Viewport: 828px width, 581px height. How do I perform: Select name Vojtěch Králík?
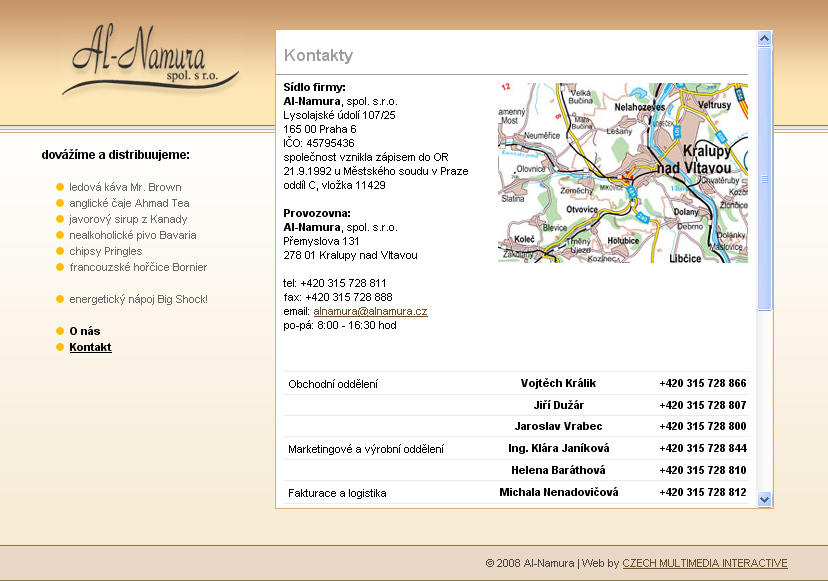click(x=558, y=383)
